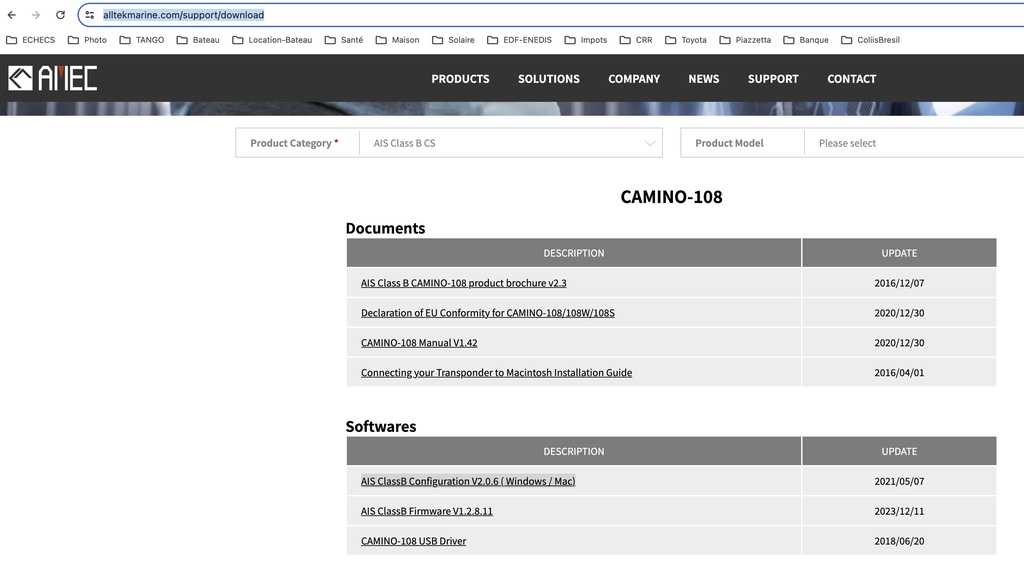Open the CRR bookmark folder
This screenshot has width=1024, height=569.
[636, 40]
